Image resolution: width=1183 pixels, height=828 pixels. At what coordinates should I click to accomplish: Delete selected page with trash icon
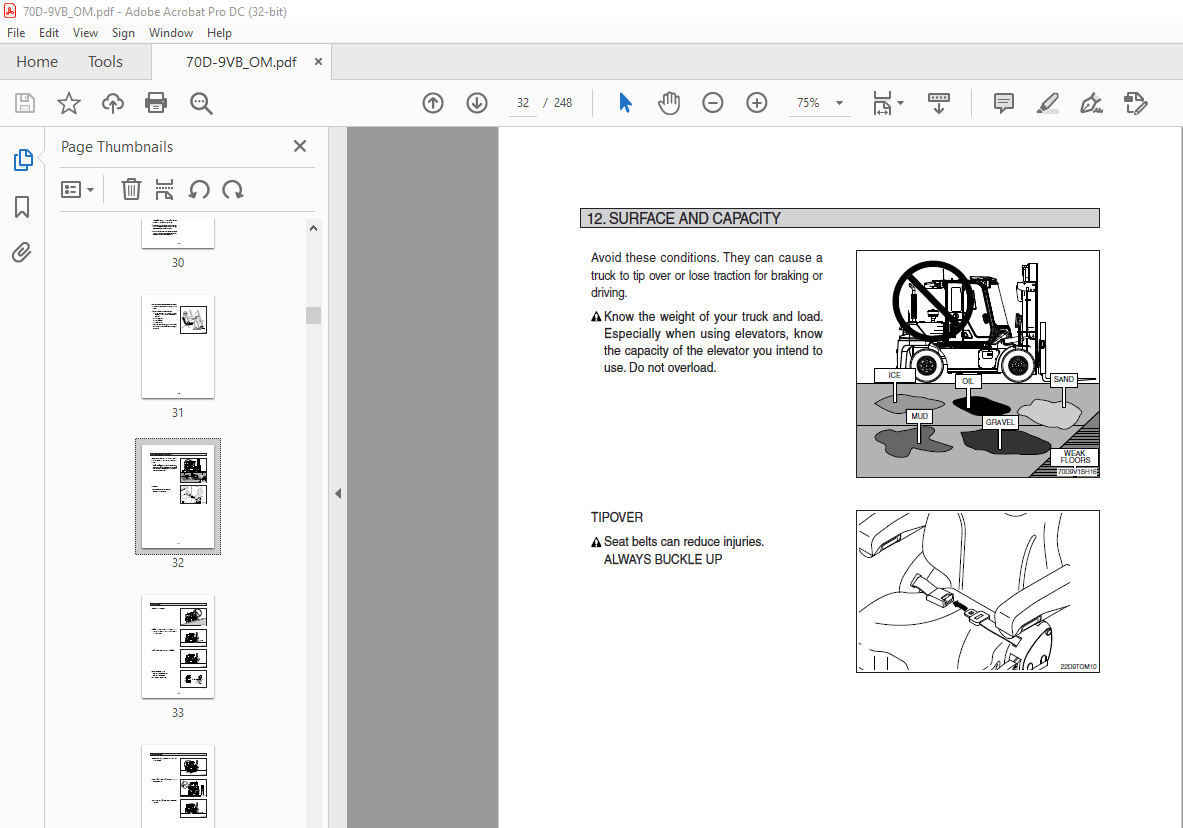131,190
